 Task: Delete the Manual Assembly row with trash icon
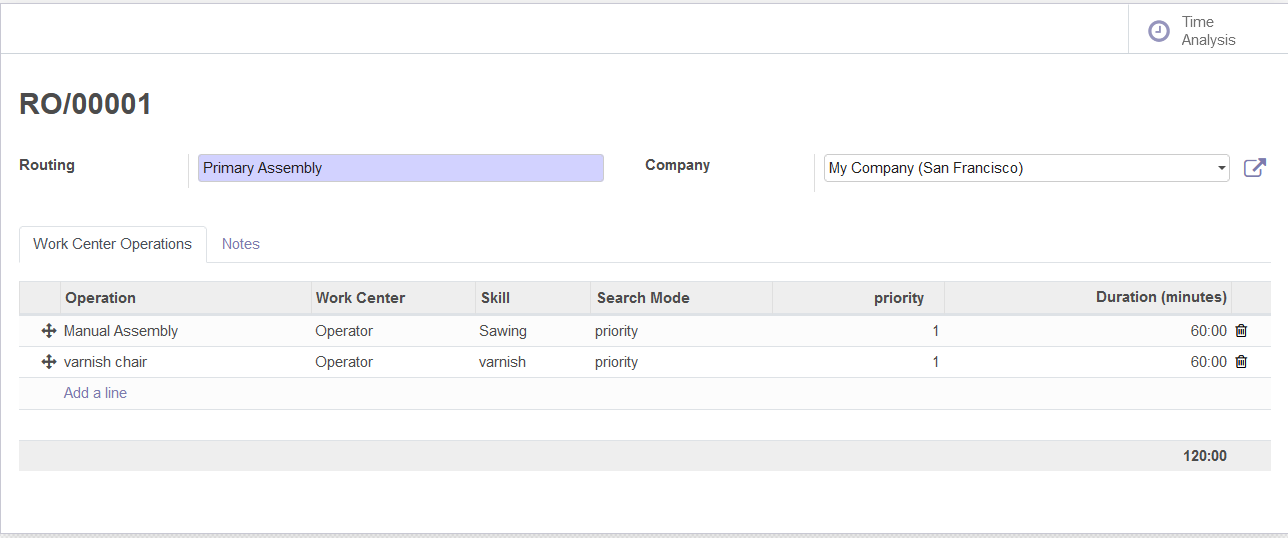tap(1241, 331)
